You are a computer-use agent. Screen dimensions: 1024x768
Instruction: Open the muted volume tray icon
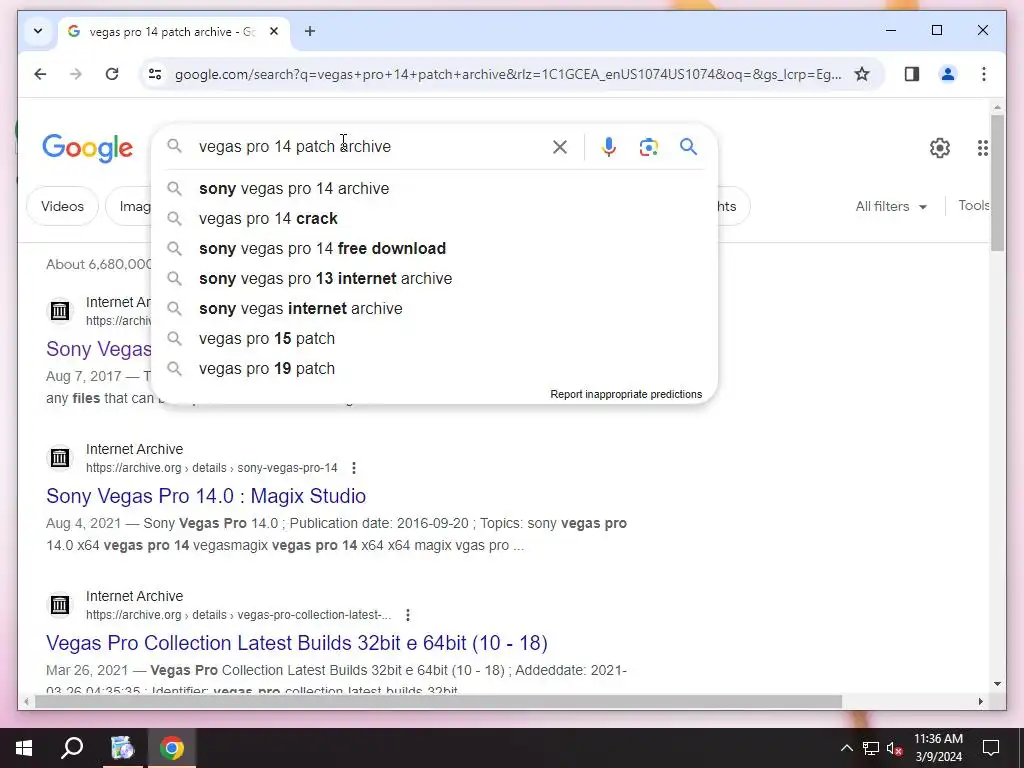coord(895,748)
